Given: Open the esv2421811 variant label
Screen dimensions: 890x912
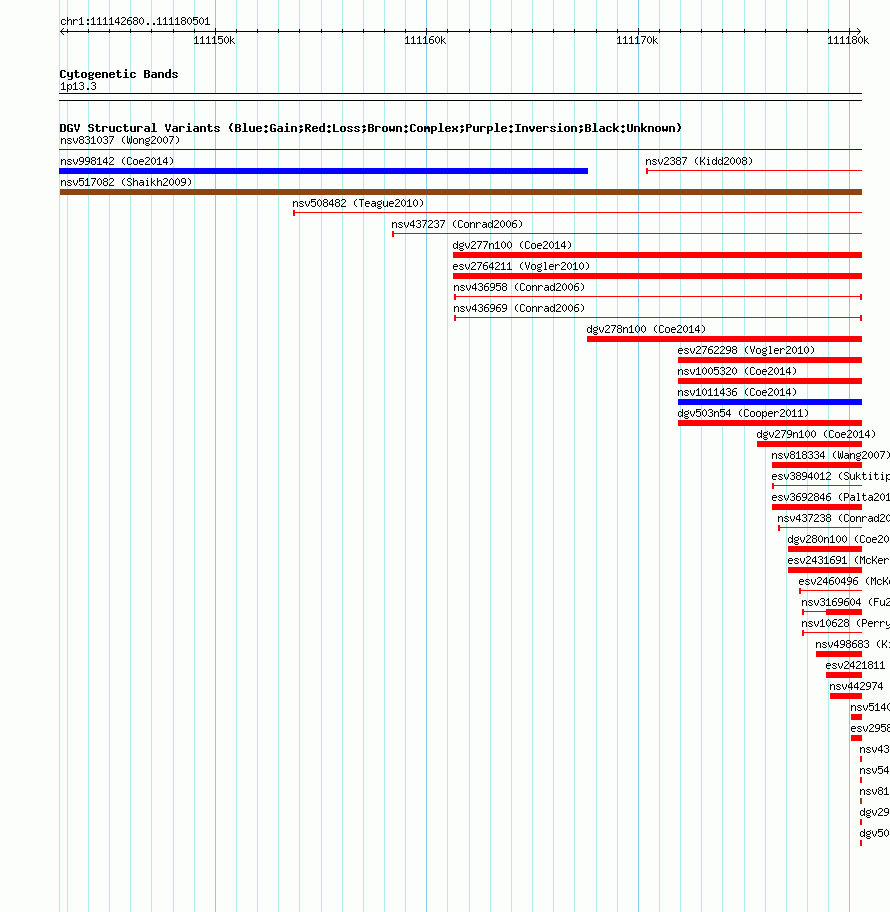Looking at the screenshot, I should [855, 664].
